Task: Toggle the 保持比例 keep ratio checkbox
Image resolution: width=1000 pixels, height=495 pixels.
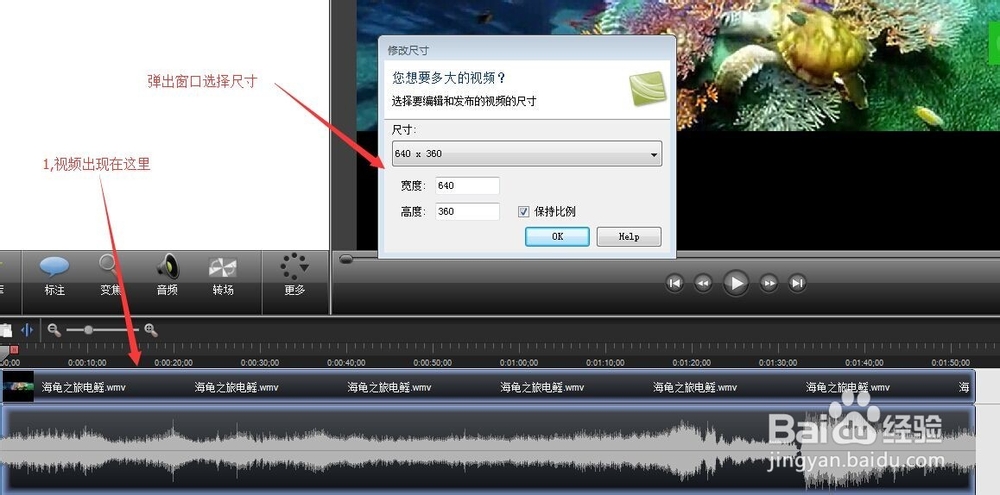Action: (524, 212)
